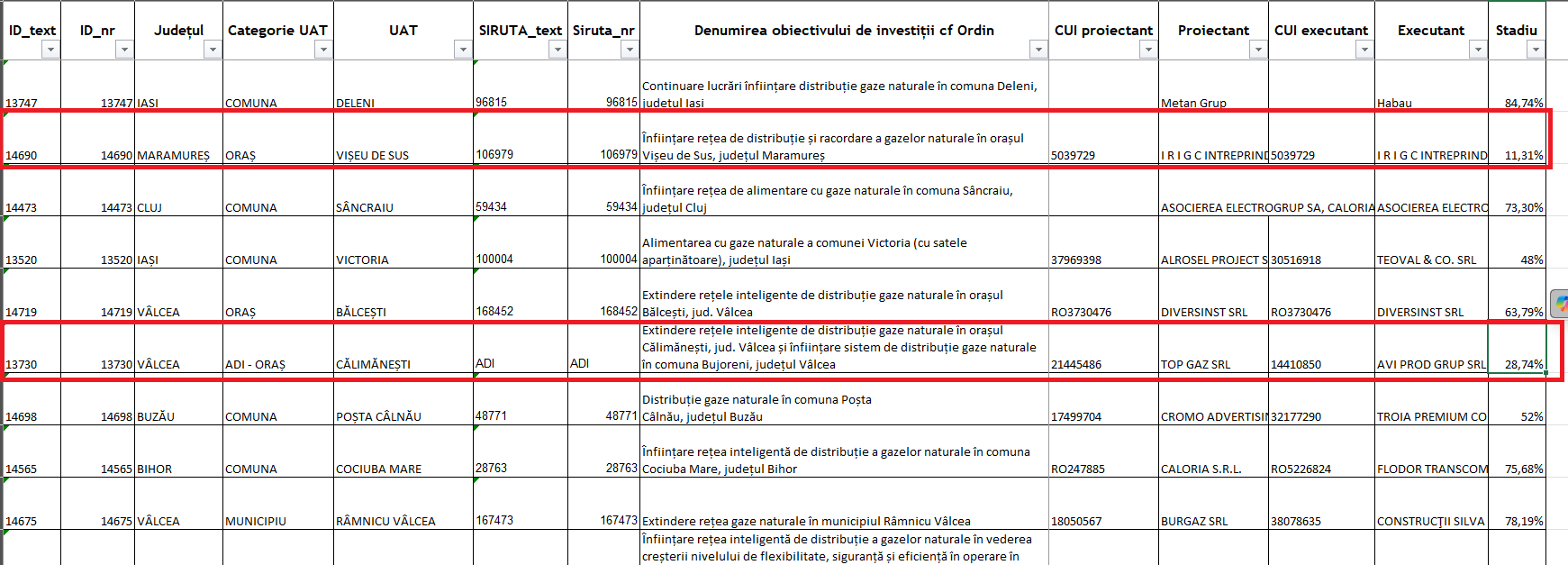Click the 28,74% stadiu cell

click(1517, 347)
